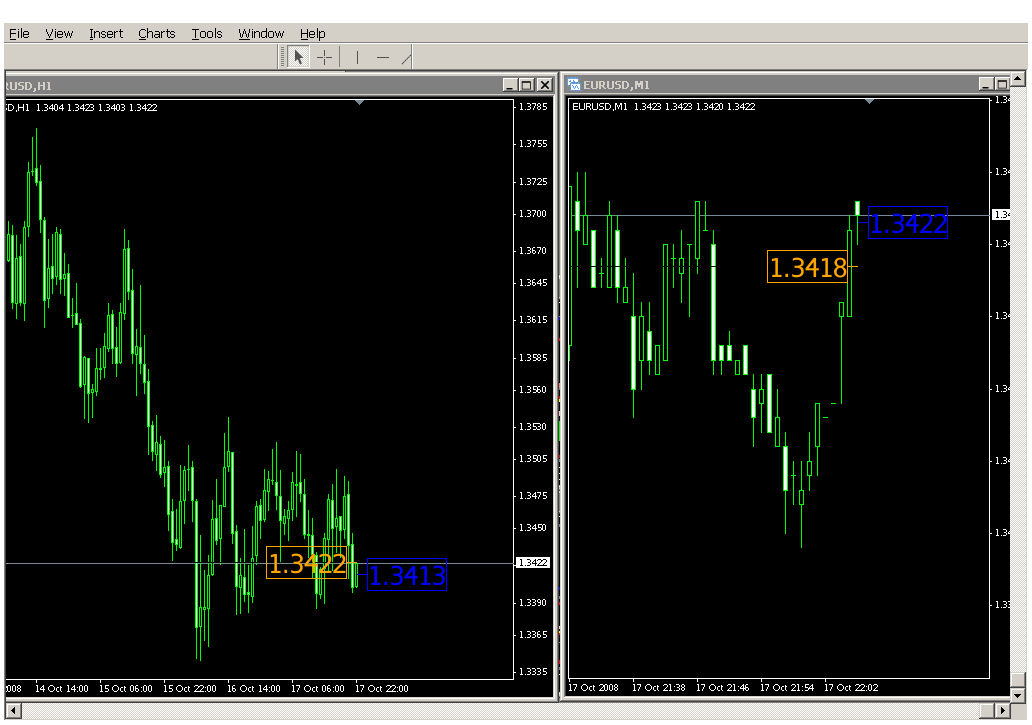Screen dimensions: 1032x725
Task: Click the toolbar drag handle grip
Action: tap(283, 57)
